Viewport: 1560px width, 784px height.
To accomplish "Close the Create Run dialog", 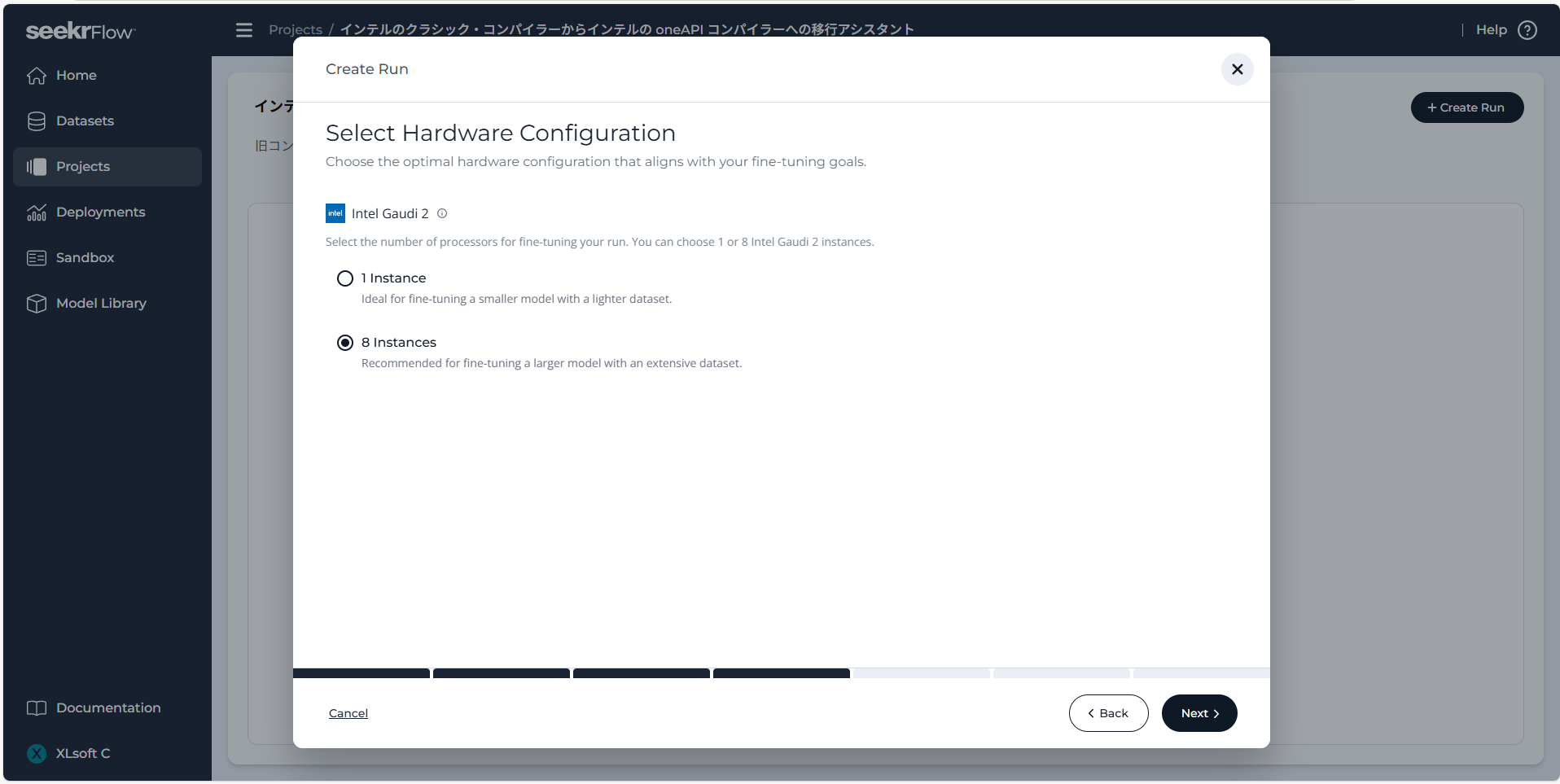I will coord(1237,69).
